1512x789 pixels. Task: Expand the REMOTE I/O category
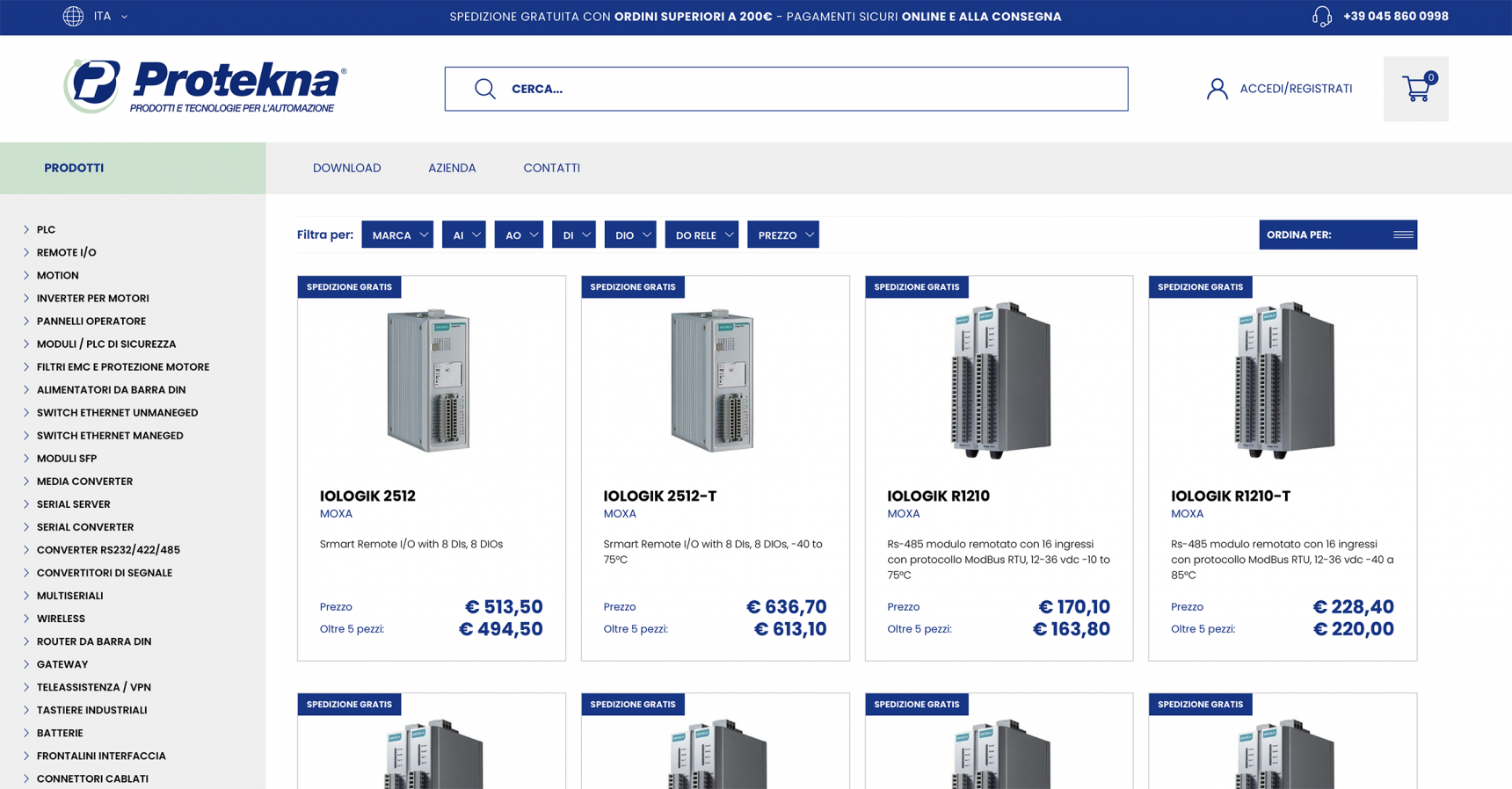tap(66, 252)
